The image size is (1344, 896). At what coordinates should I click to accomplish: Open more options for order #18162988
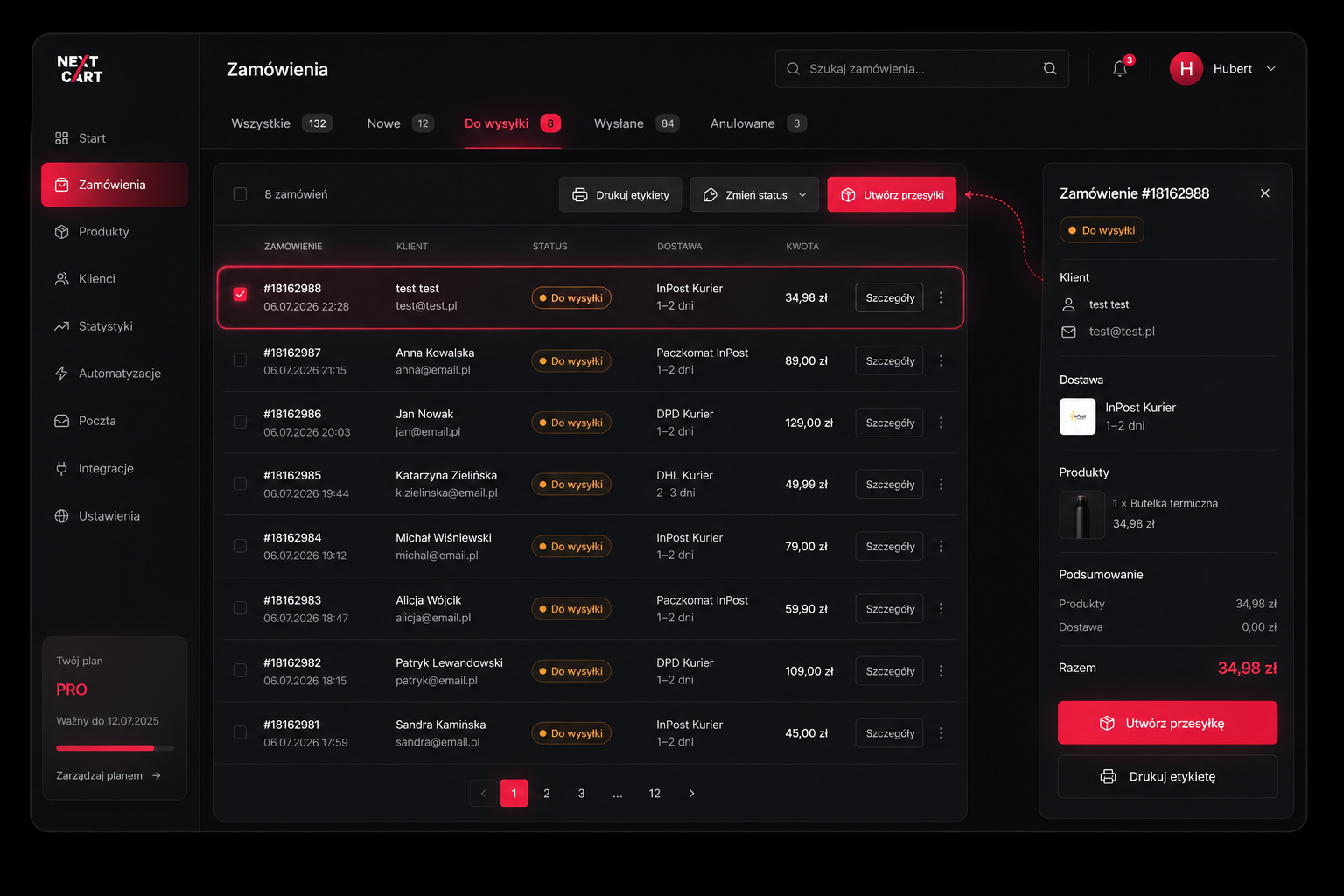click(941, 297)
